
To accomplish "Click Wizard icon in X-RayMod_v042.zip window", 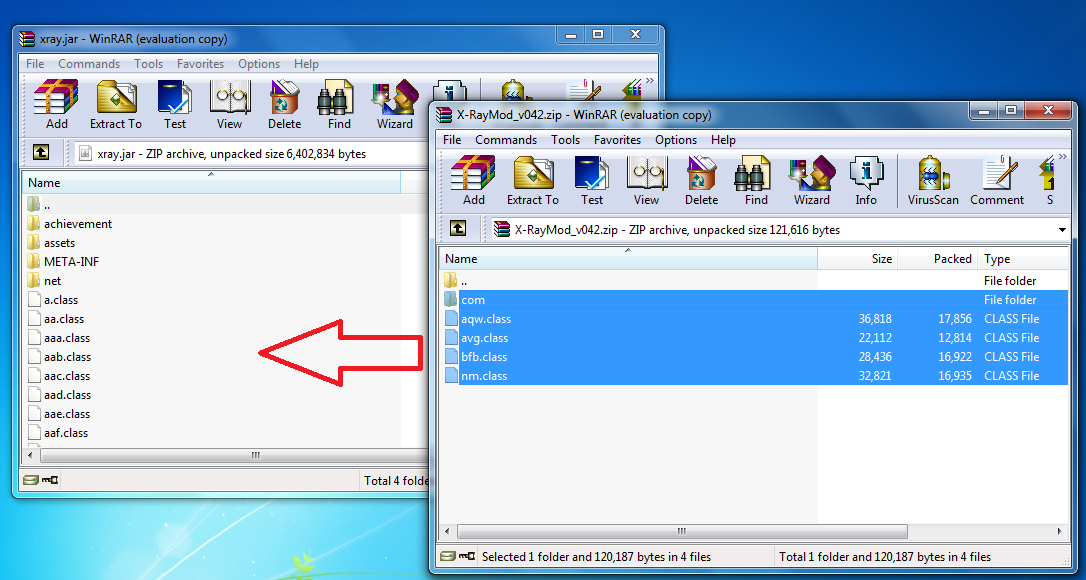I will [x=812, y=180].
